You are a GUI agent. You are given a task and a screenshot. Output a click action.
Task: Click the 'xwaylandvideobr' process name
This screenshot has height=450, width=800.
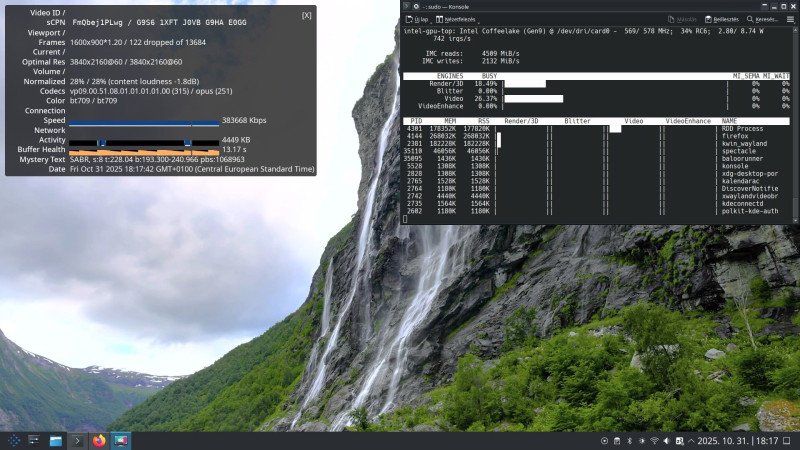tap(750, 196)
